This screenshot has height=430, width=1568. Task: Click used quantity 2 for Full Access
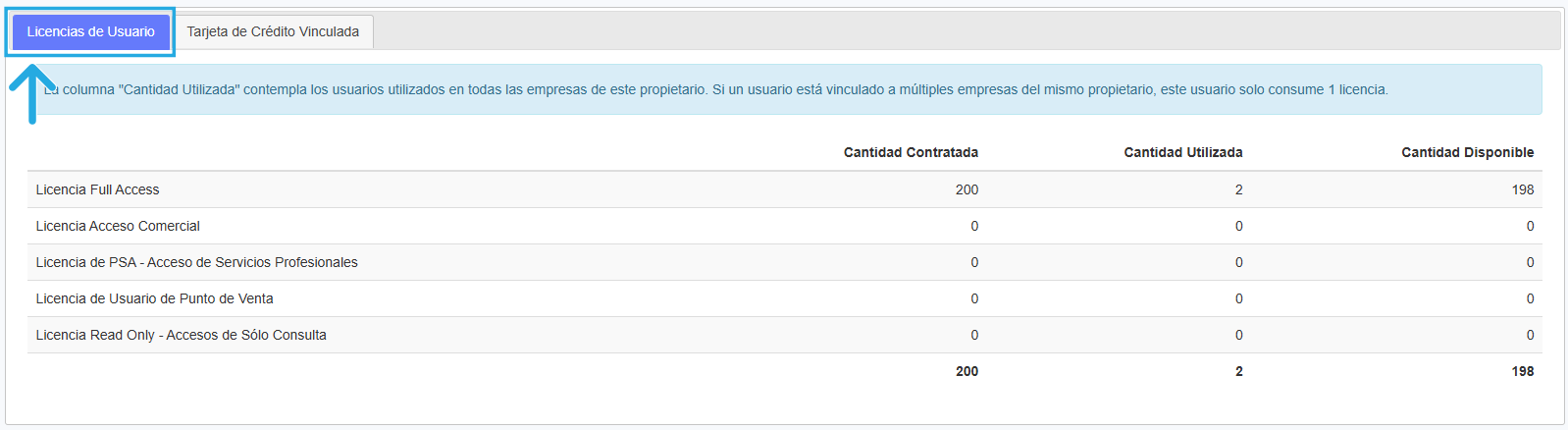1238,189
